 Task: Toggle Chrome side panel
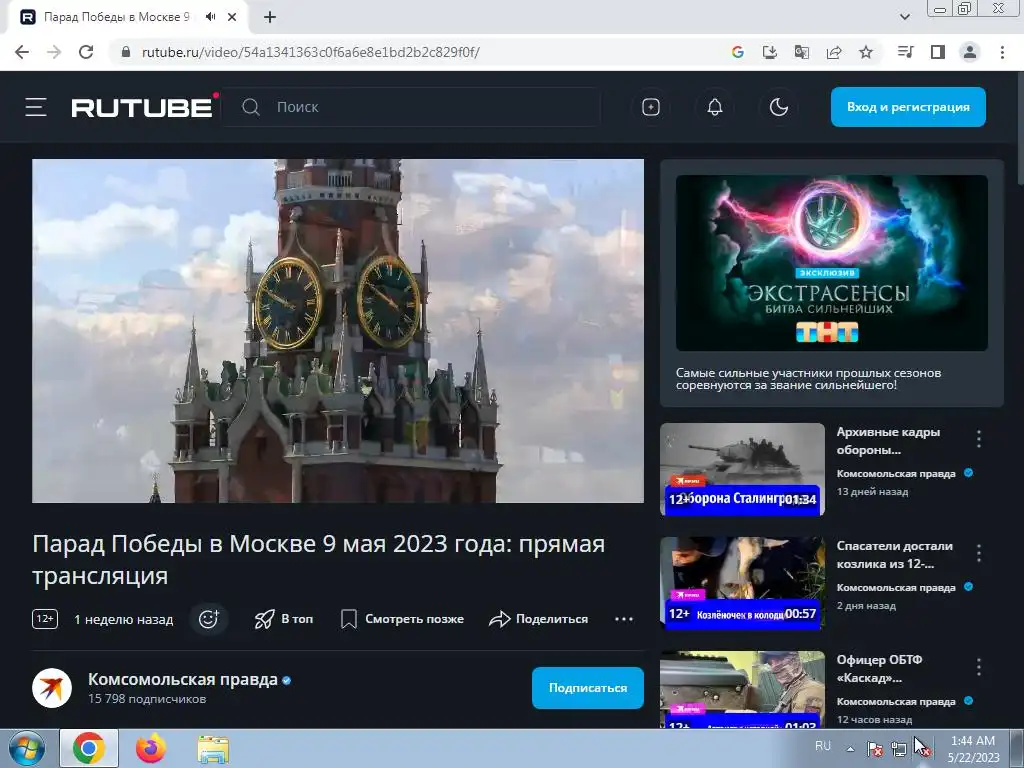tap(938, 52)
